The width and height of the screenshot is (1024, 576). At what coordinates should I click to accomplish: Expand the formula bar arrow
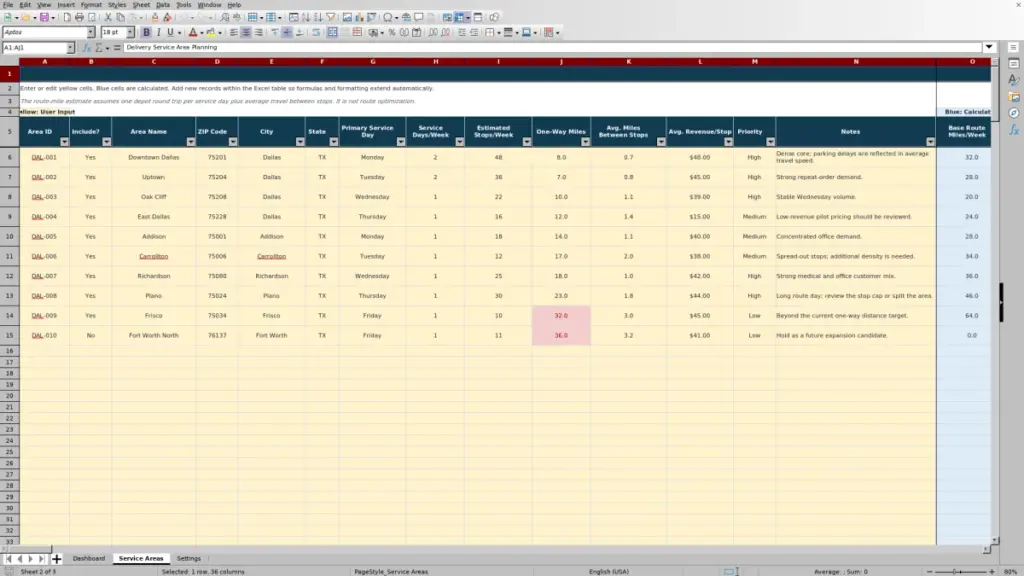point(989,48)
